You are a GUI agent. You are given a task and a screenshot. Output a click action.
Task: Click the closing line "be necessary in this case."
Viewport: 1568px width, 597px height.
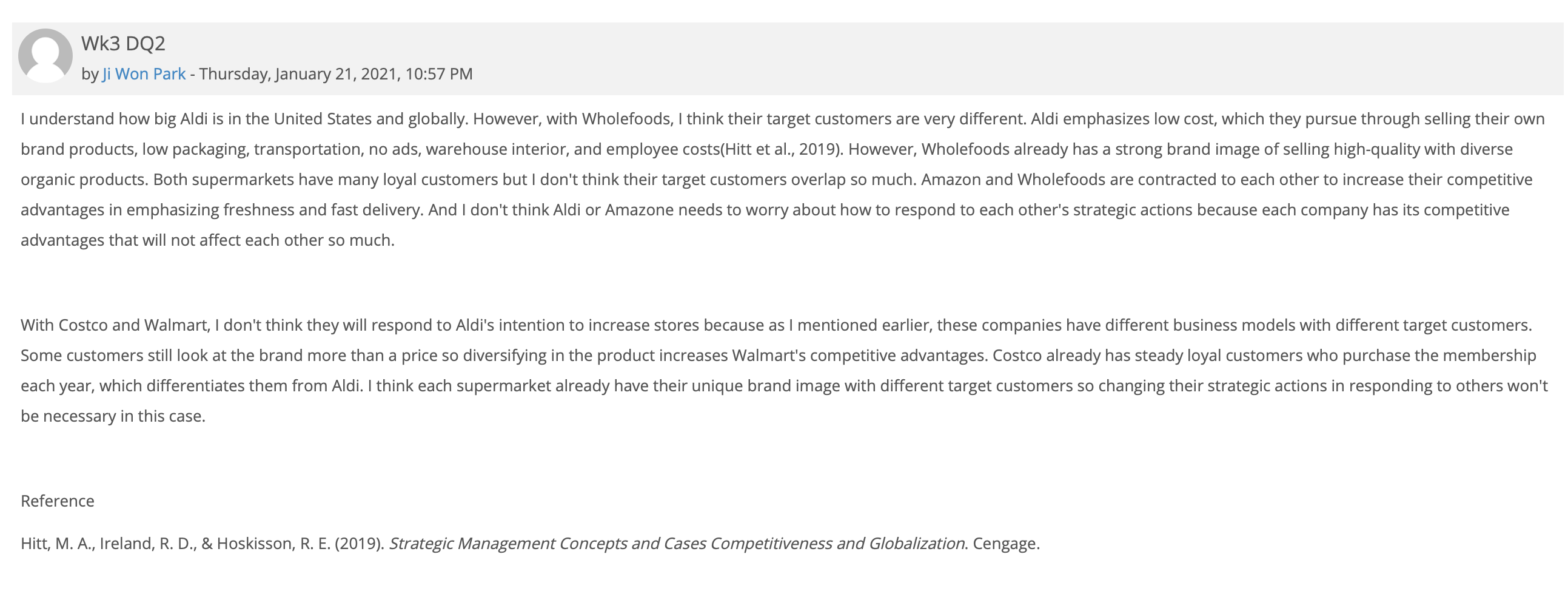[x=113, y=417]
